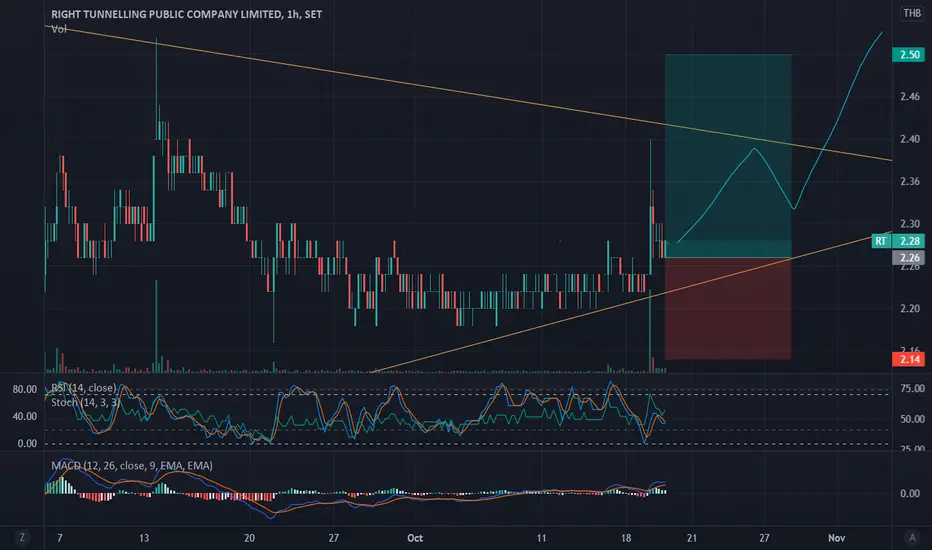Viewport: 932px width, 550px height.
Task: Click the 2.36 price axis label
Action: 909,181
